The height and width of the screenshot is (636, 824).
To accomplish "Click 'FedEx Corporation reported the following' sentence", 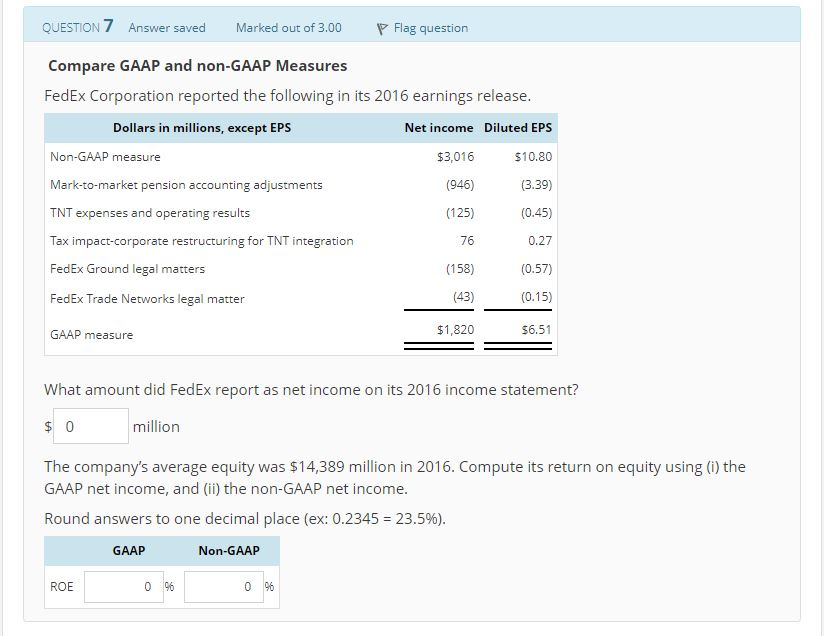I will pyautogui.click(x=287, y=96).
